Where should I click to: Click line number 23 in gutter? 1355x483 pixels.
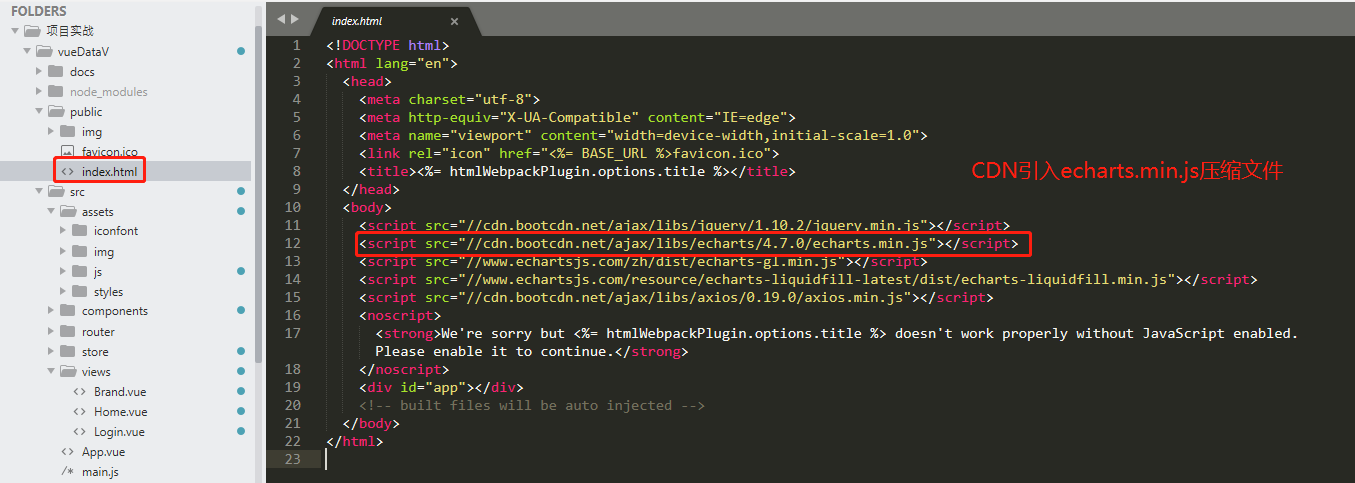[x=292, y=459]
